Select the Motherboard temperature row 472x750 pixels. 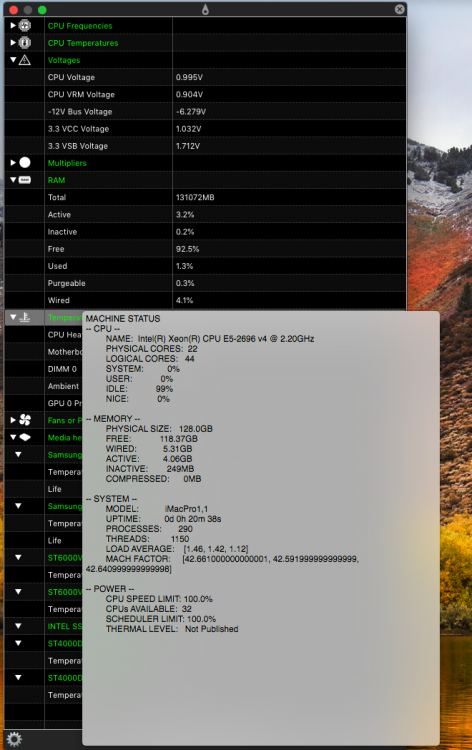point(43,352)
